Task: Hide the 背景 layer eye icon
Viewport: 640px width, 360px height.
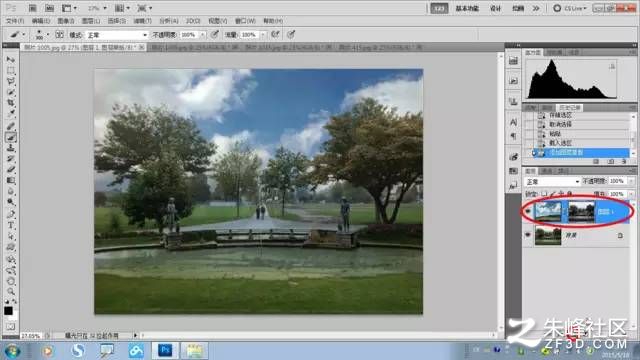Action: [x=528, y=235]
